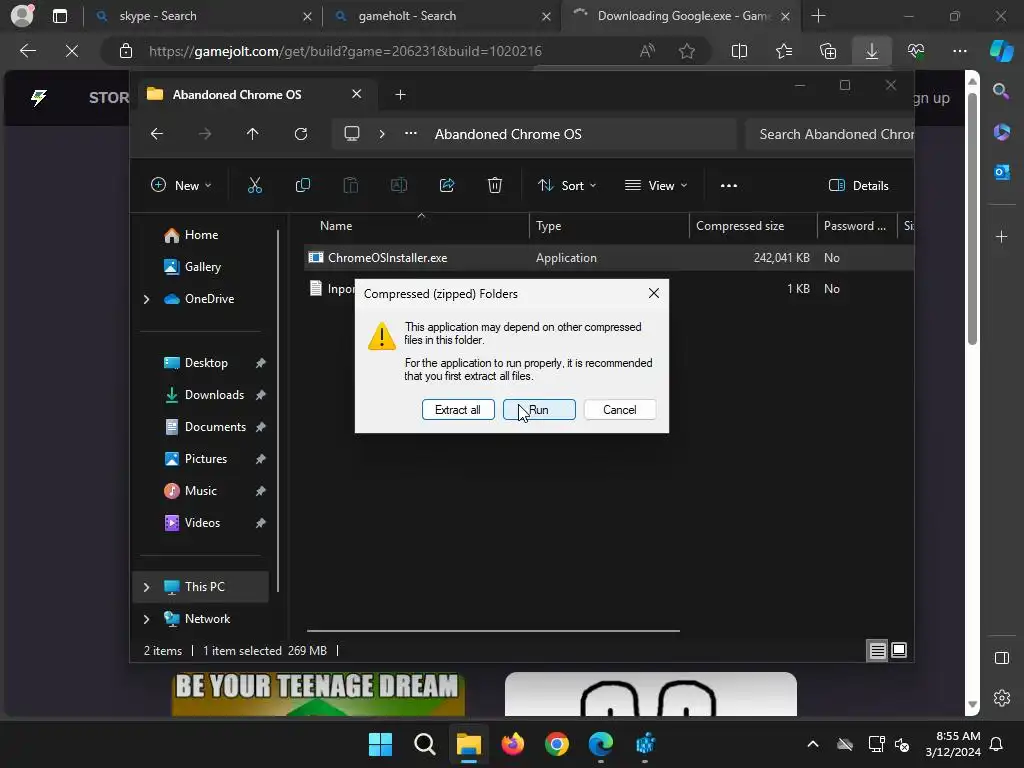The image size is (1024, 768).
Task: Expand the Network tree node
Action: click(146, 619)
